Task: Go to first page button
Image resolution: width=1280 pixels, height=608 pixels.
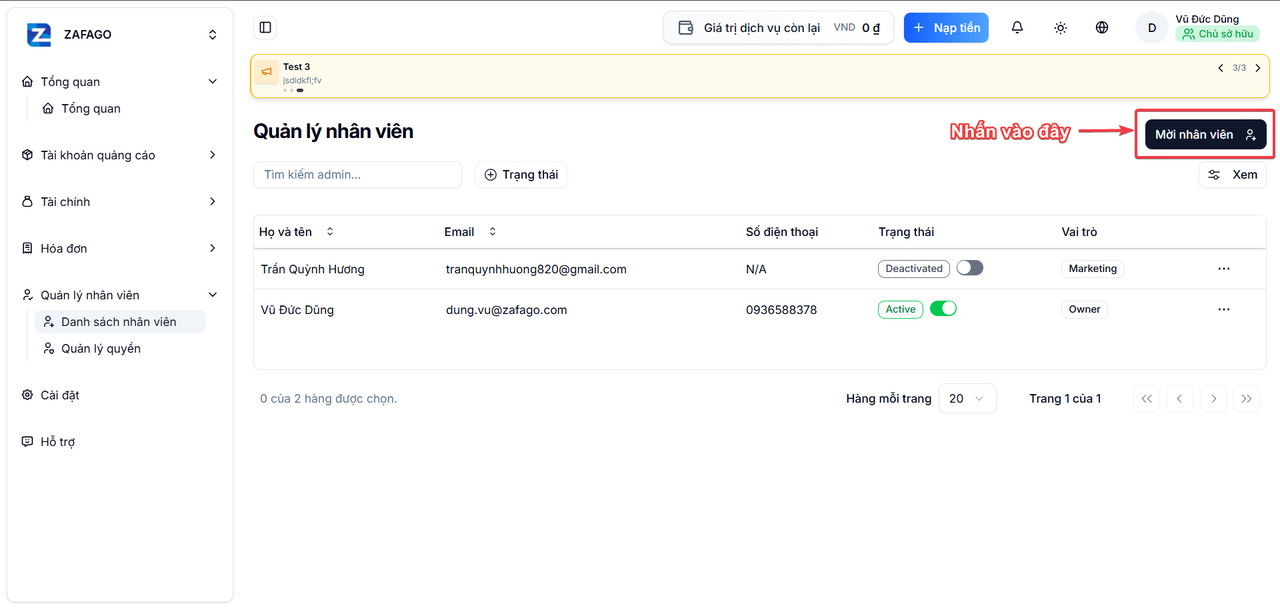Action: [x=1146, y=398]
